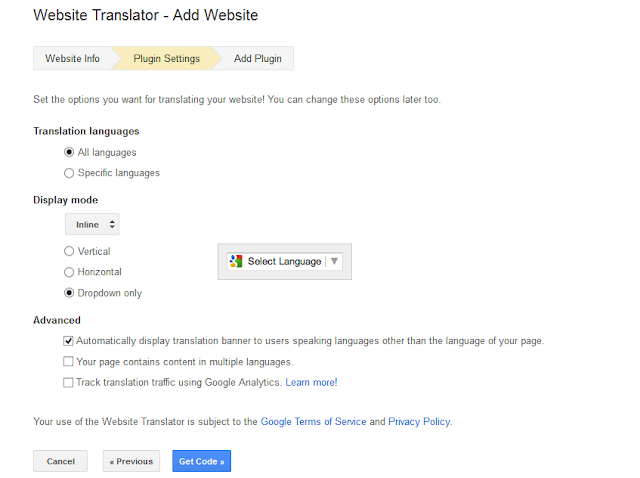Open the Privacy Policy link

419,422
